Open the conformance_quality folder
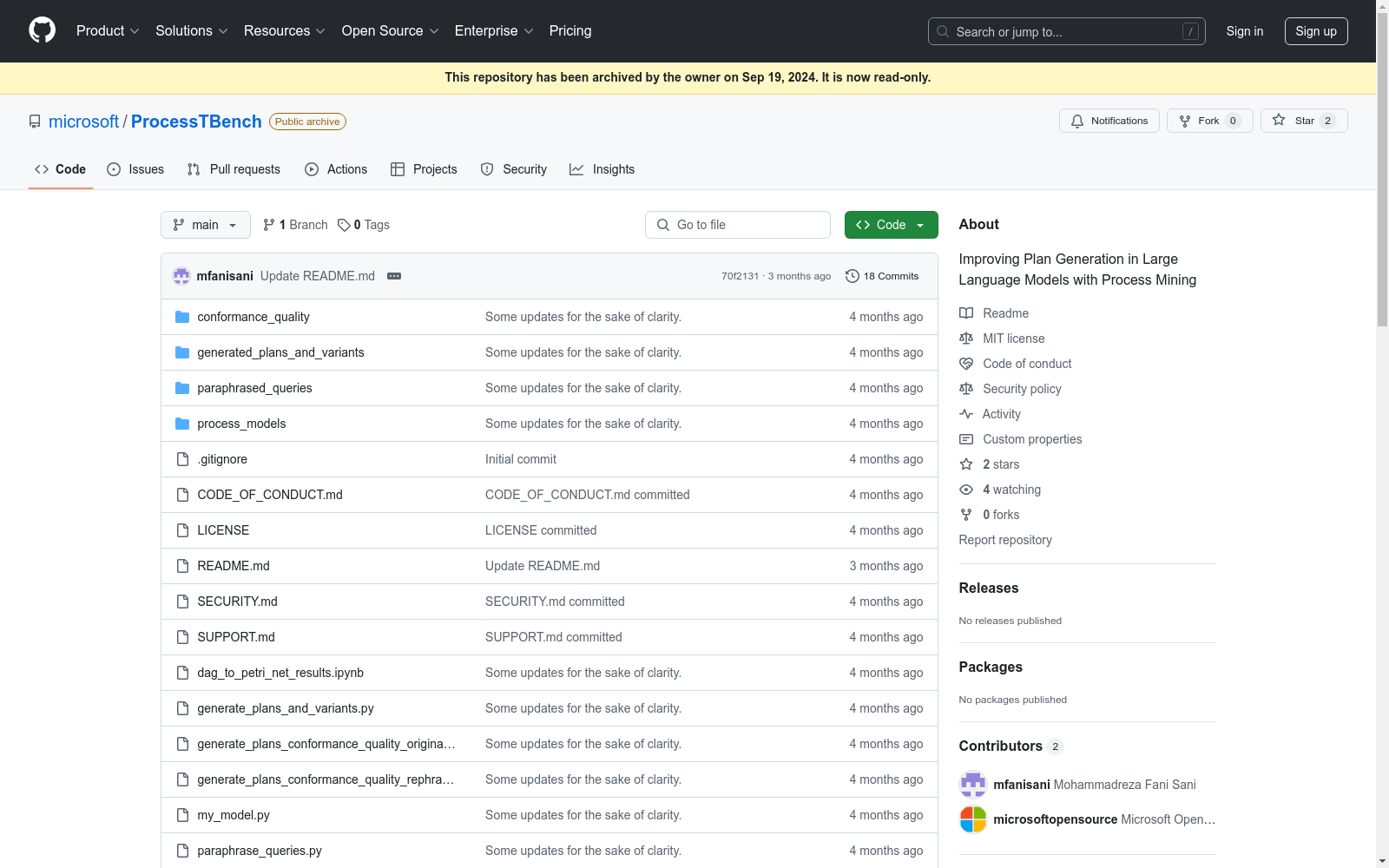Screen dimensions: 1389x868 click(x=253, y=317)
